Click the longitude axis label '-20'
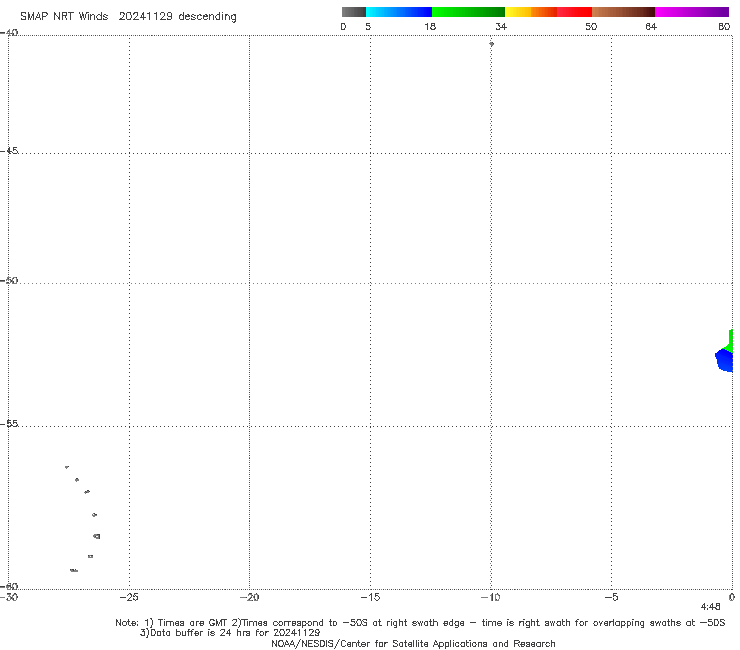740x650 pixels. (249, 597)
